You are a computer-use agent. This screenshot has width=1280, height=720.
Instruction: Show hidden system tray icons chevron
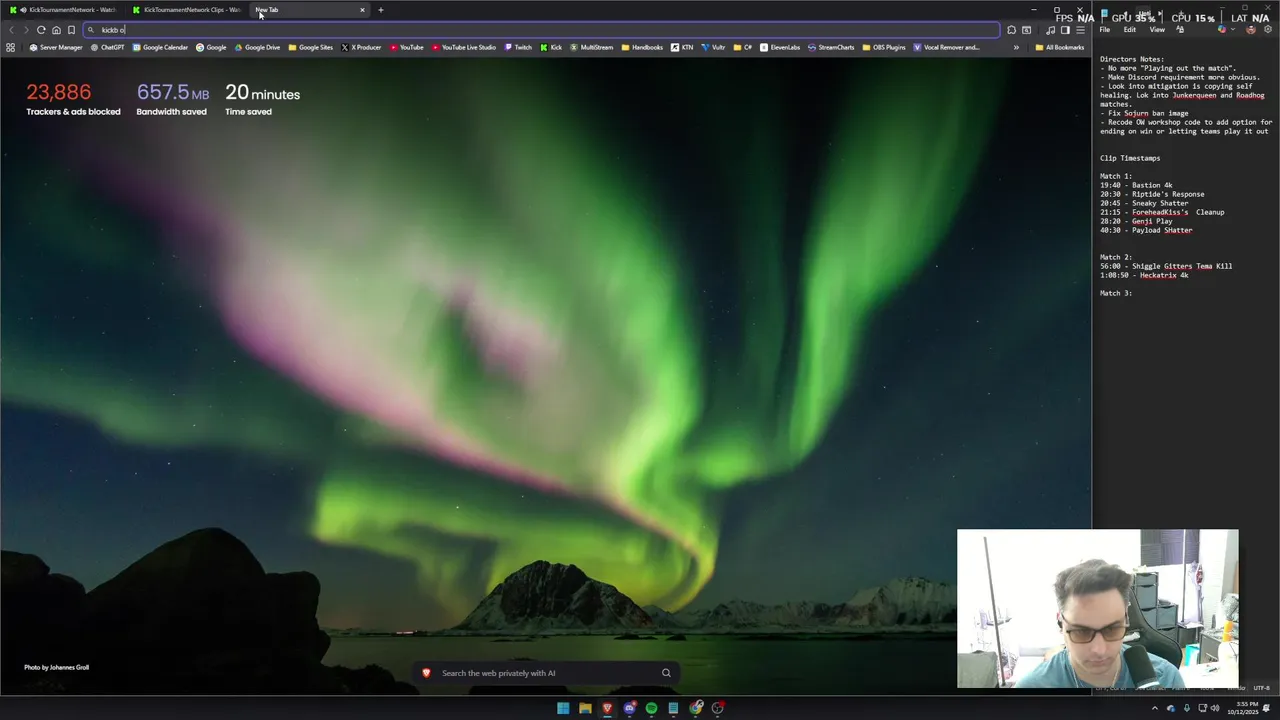(1155, 708)
